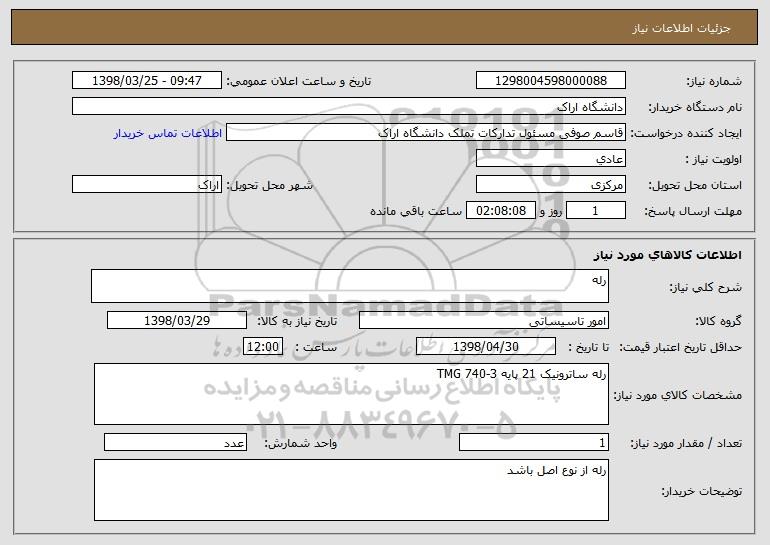Click the text ساعت باقی مانده
The height and width of the screenshot is (545, 770).
[416, 211]
